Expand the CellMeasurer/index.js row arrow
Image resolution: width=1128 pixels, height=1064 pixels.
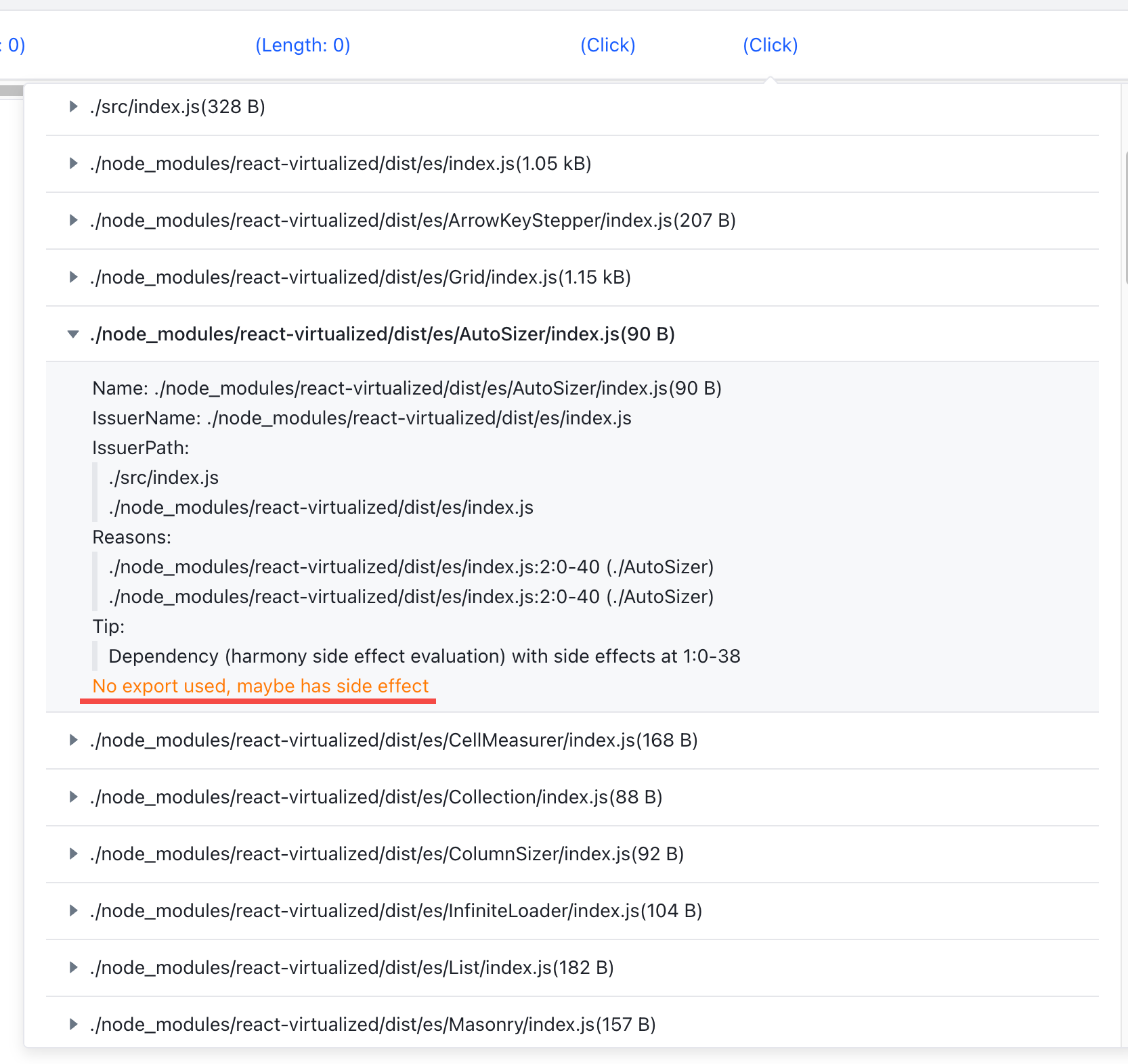tap(73, 740)
